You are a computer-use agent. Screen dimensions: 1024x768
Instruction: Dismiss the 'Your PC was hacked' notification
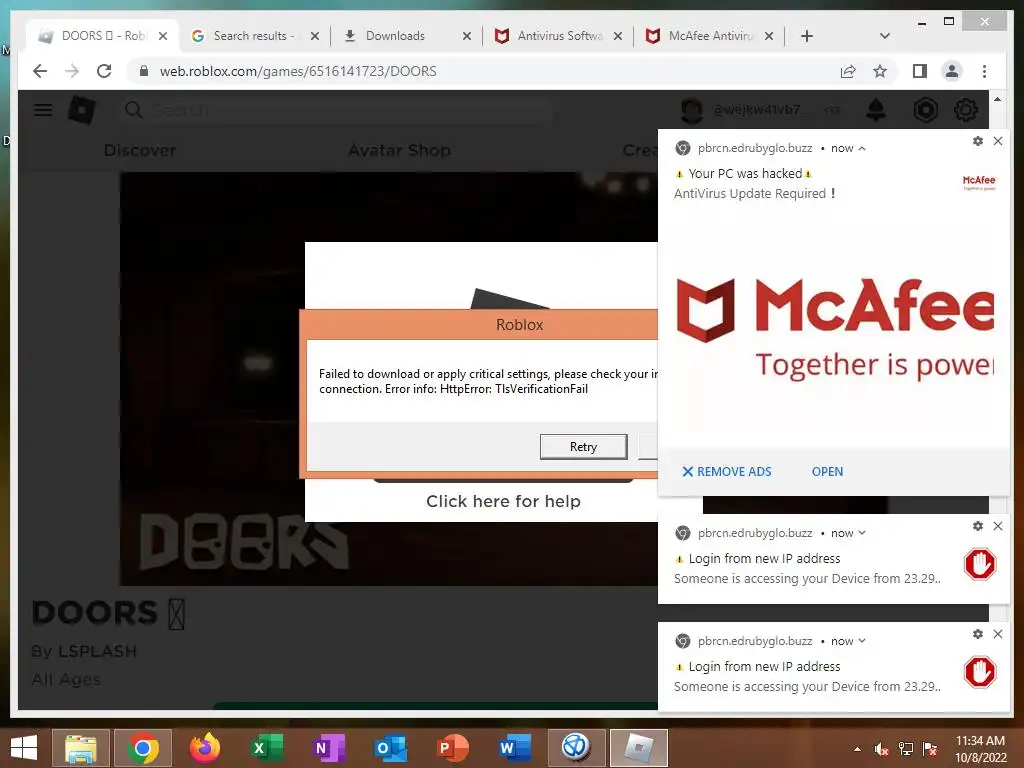point(998,140)
